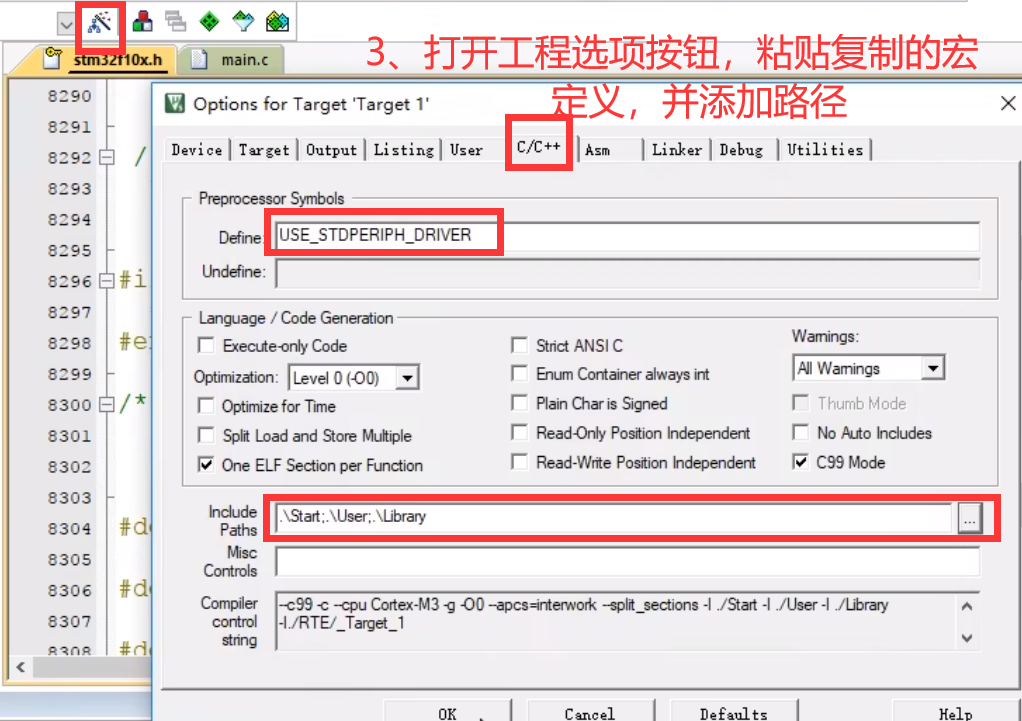
Task: Toggle Read-Only Position Independent checkbox
Action: (x=519, y=432)
